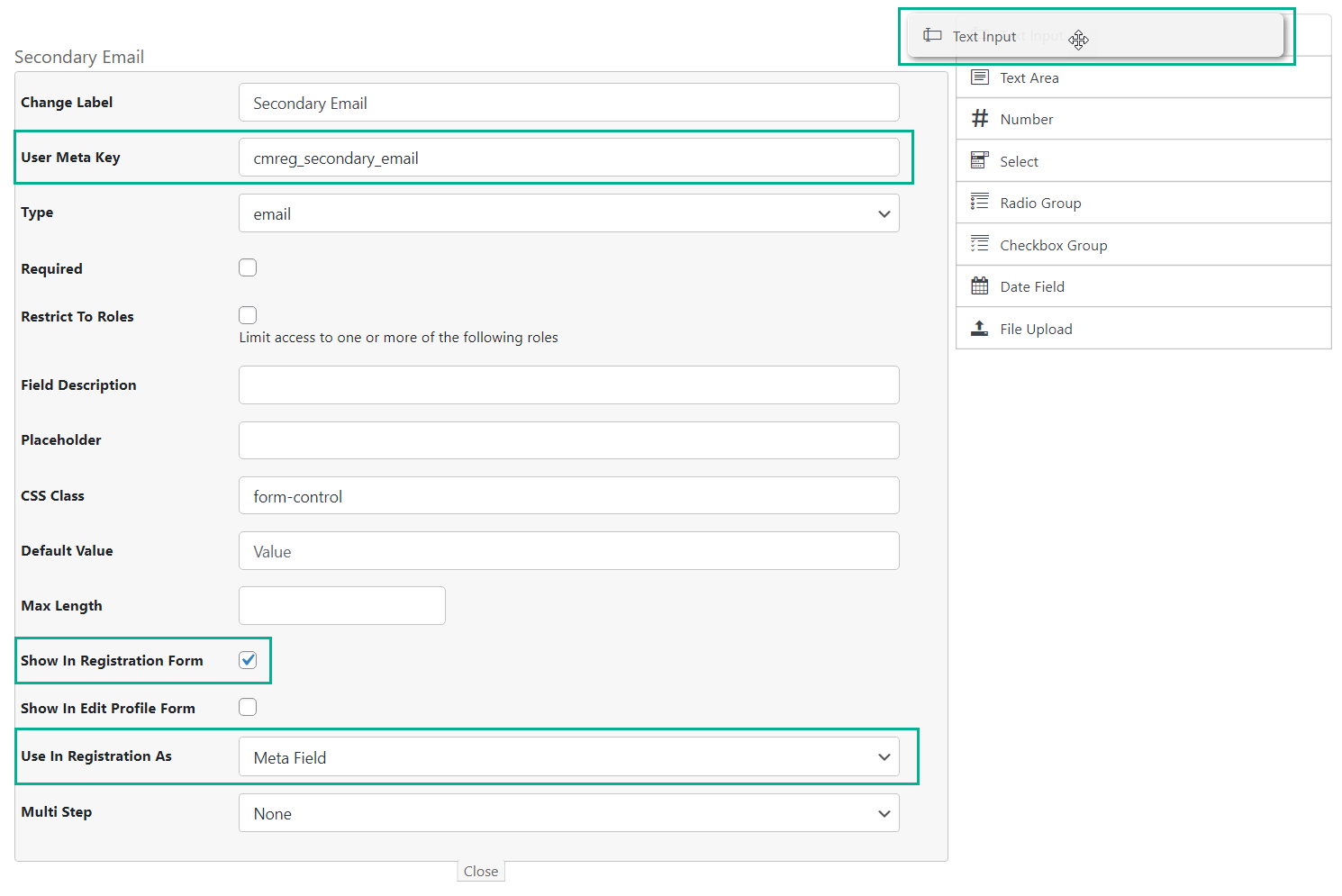Toggle the Required checkbox
The height and width of the screenshot is (896, 1342).
click(x=248, y=267)
